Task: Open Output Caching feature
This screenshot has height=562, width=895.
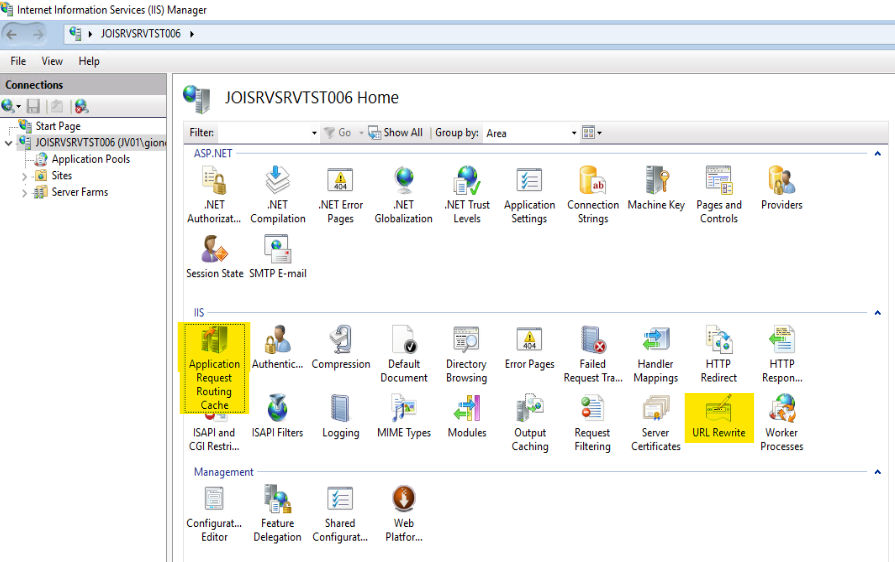Action: coord(530,423)
